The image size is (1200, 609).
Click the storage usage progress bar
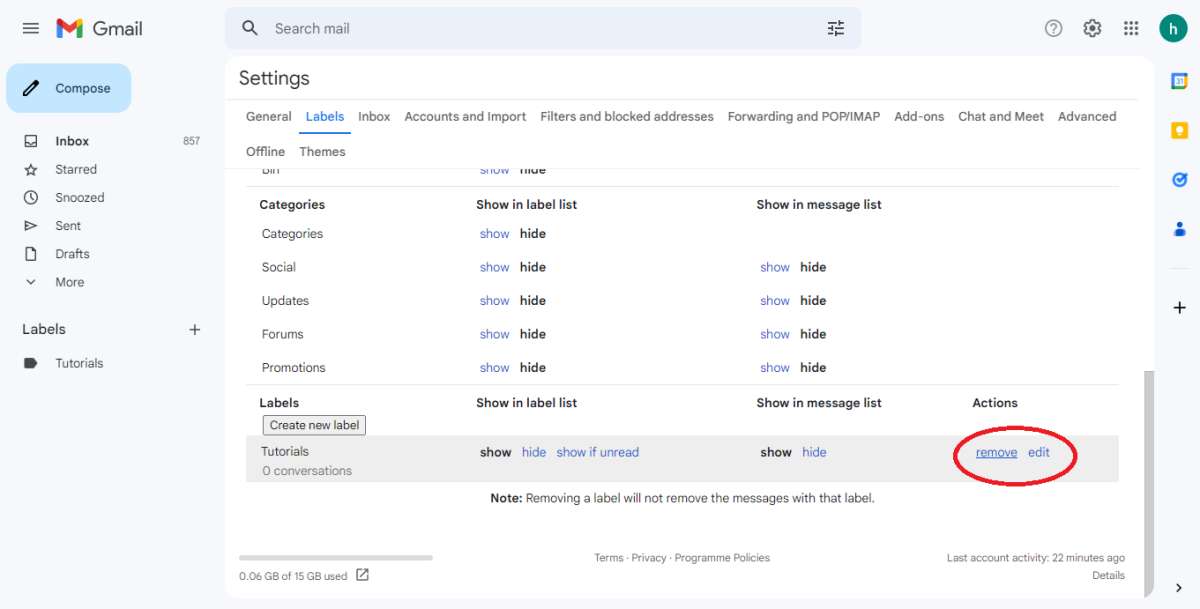pyautogui.click(x=335, y=557)
